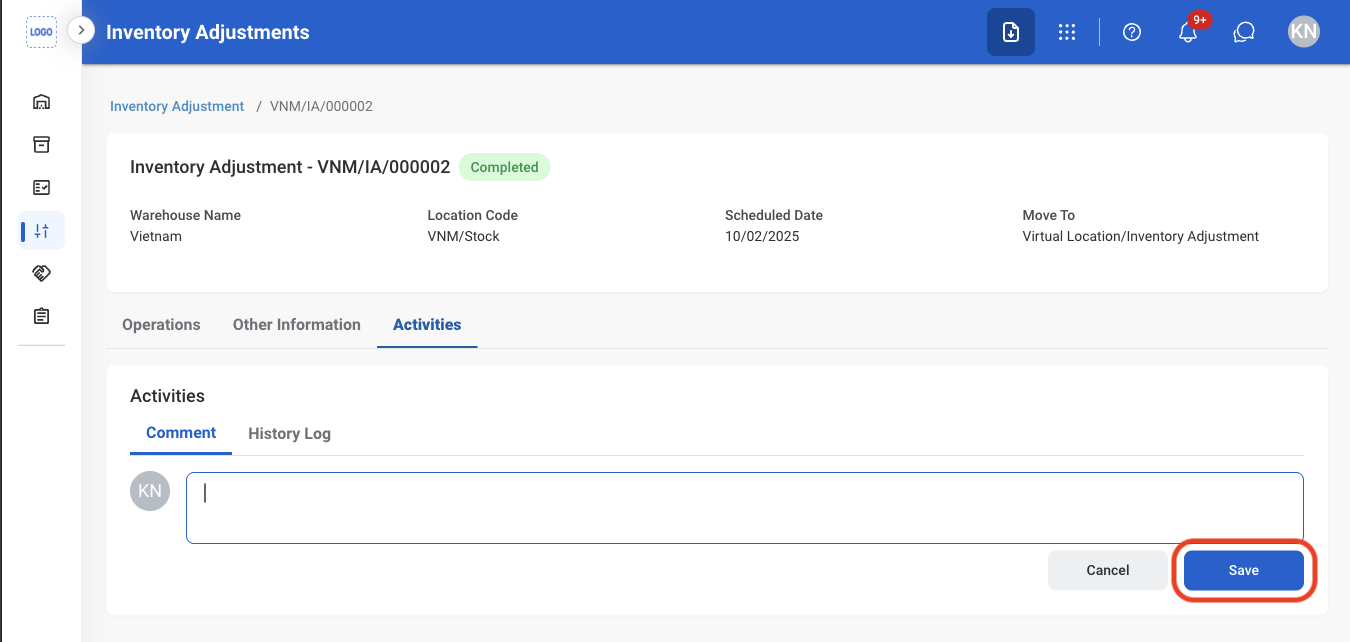Click the LOGO placeholder in the sidebar
This screenshot has height=642, width=1350.
(41, 32)
